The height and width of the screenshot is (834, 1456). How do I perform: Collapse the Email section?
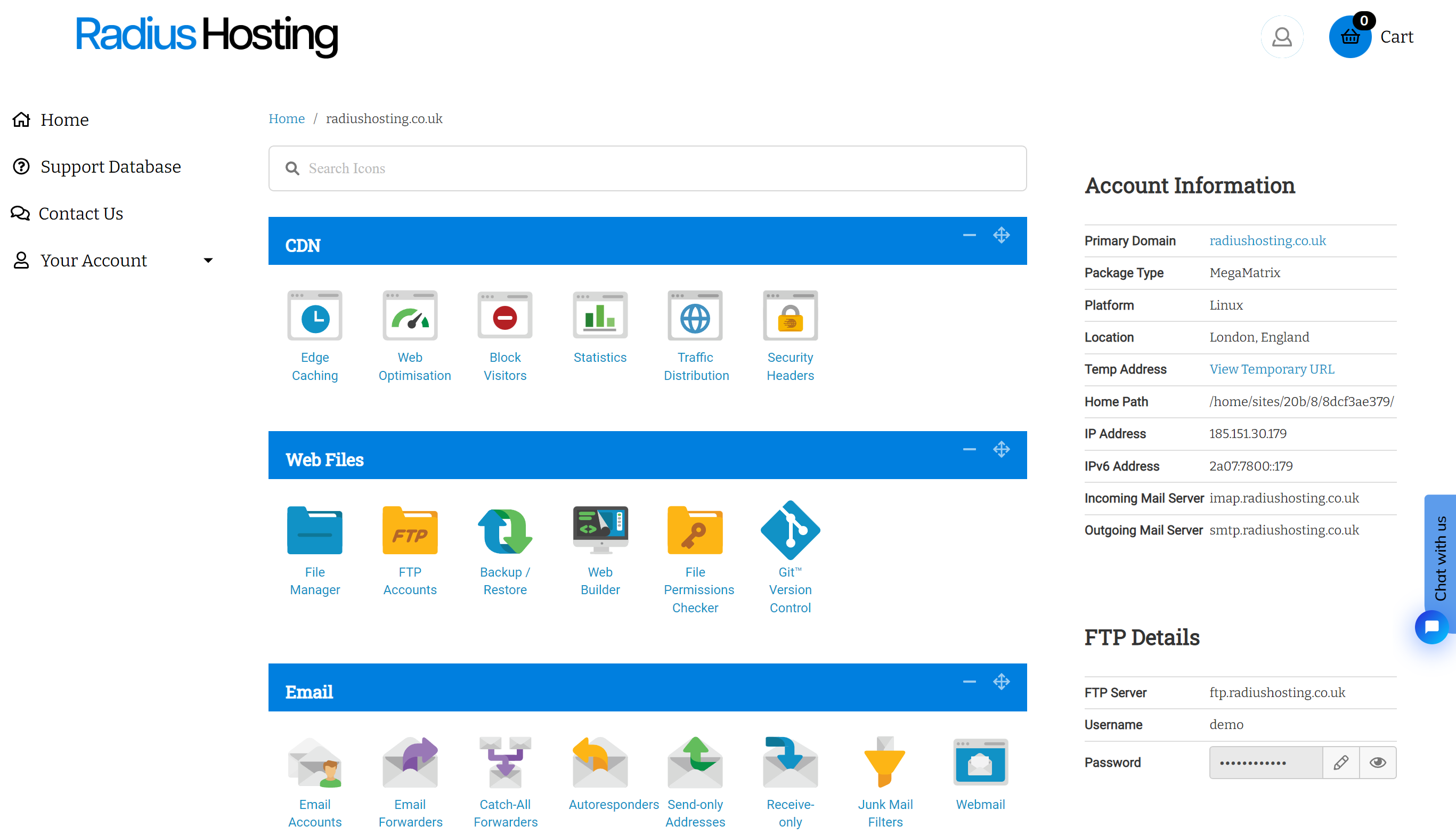[x=969, y=682]
